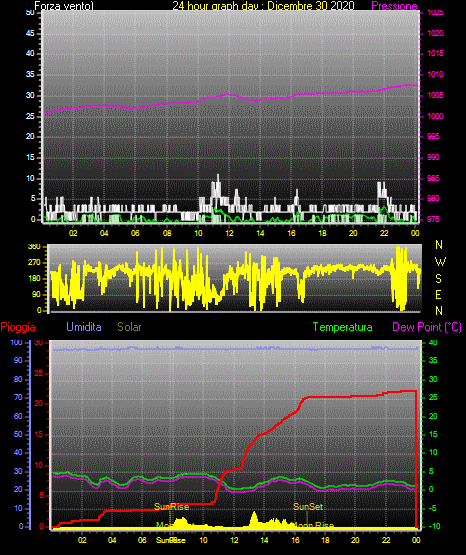This screenshot has height=555, width=466.
Task: Click -5 on the green temperature axis
Action: click(432, 508)
